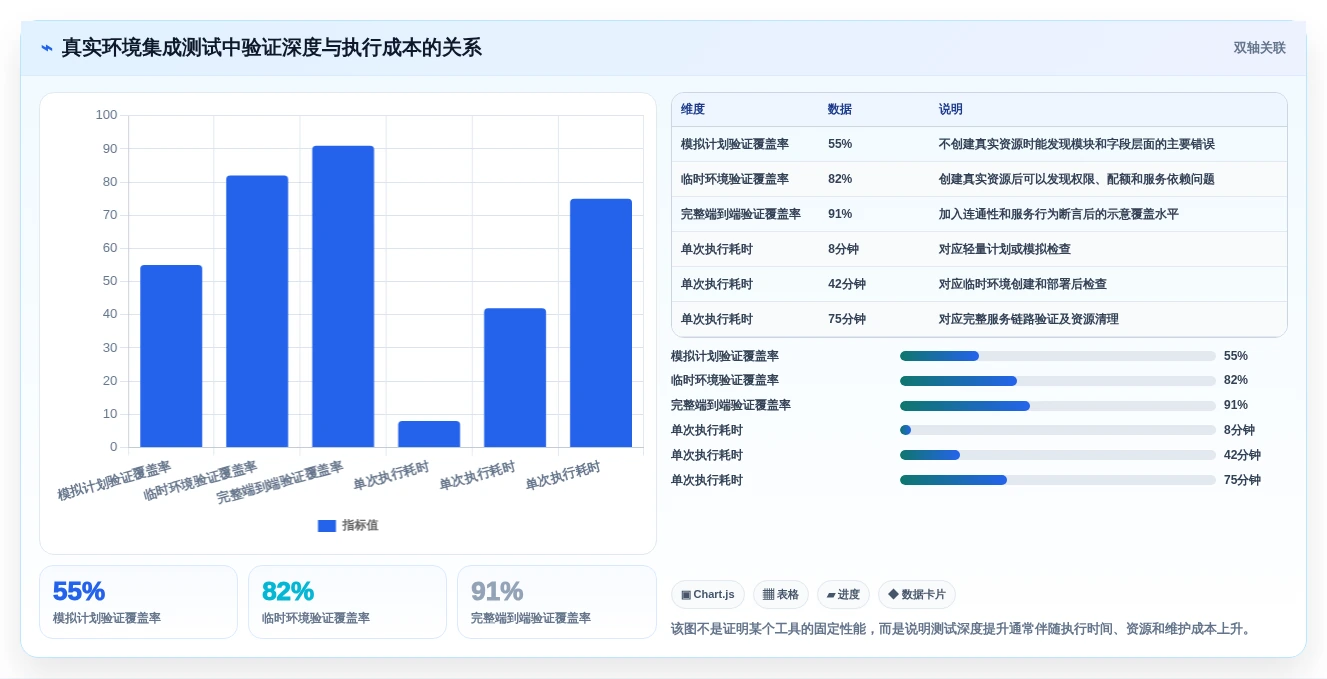Click the page title 真实环境集成测试中验证深度与执行成本的关系
The width and height of the screenshot is (1327, 679).
point(272,48)
